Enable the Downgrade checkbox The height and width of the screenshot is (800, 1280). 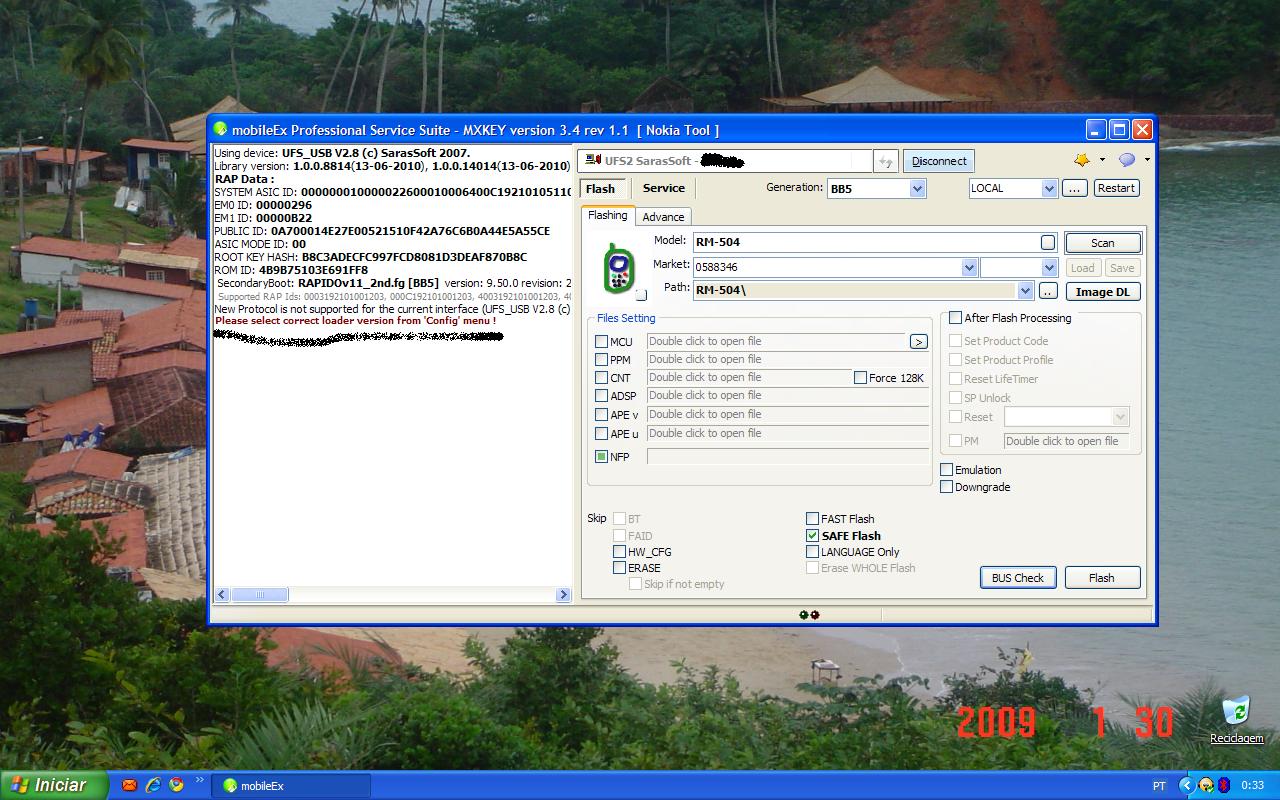pos(946,487)
